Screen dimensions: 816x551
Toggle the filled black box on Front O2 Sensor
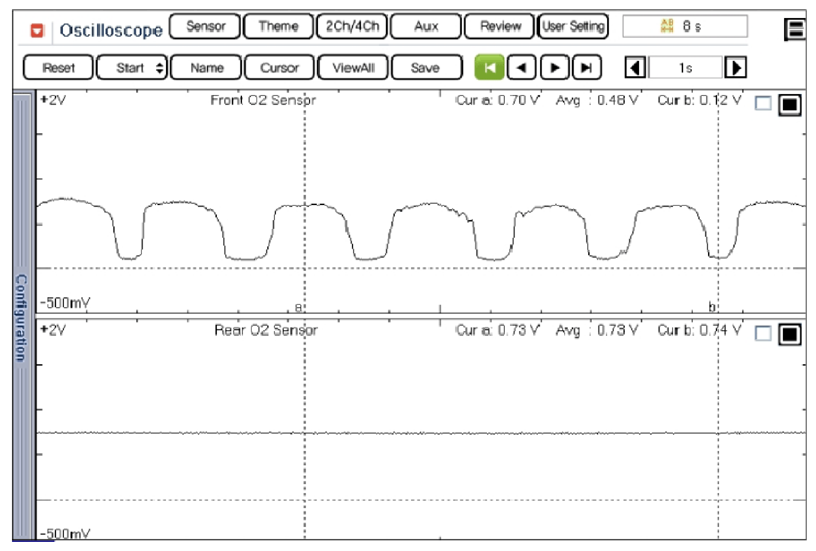coord(789,105)
